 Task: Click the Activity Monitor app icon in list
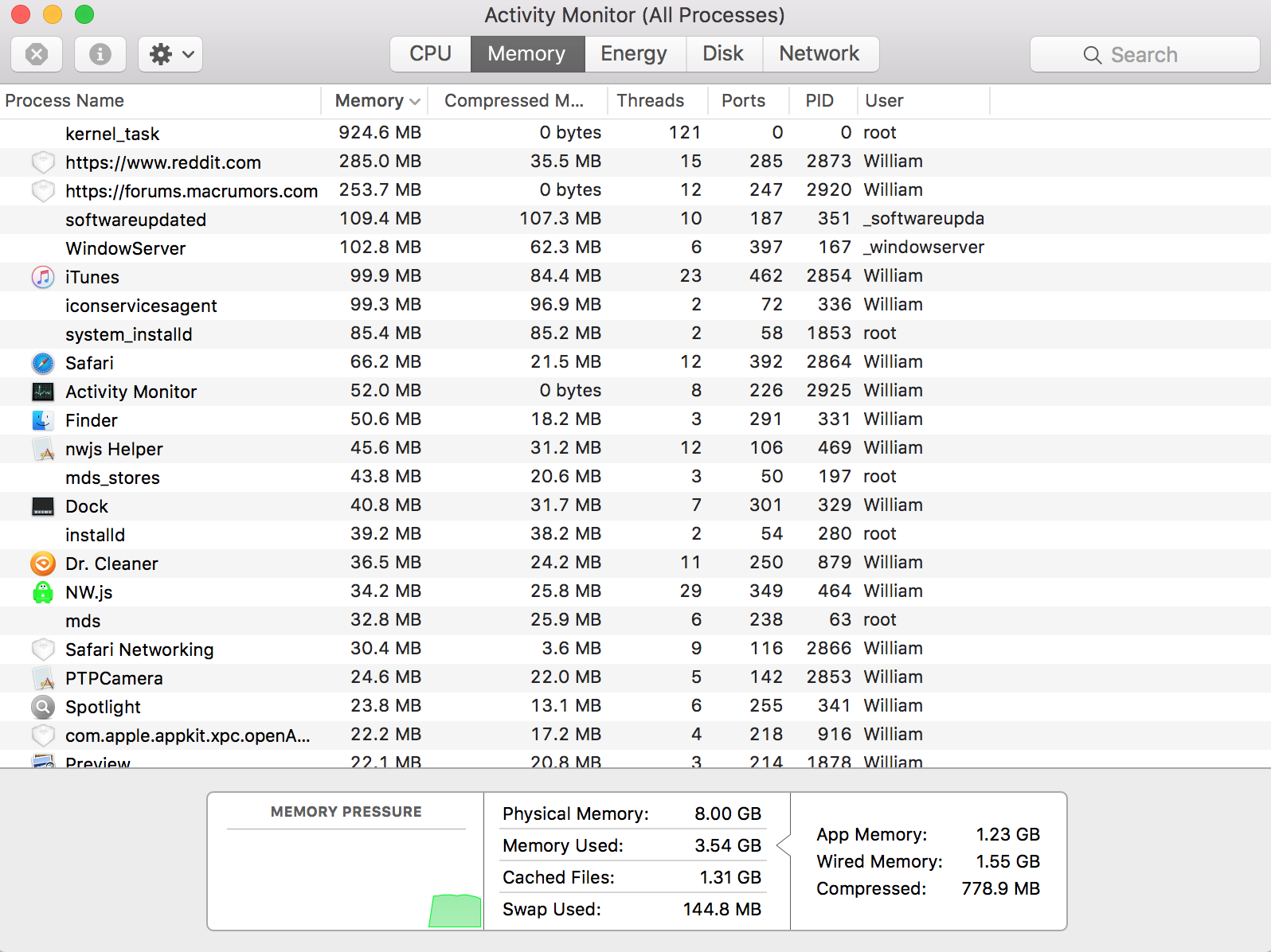point(43,392)
